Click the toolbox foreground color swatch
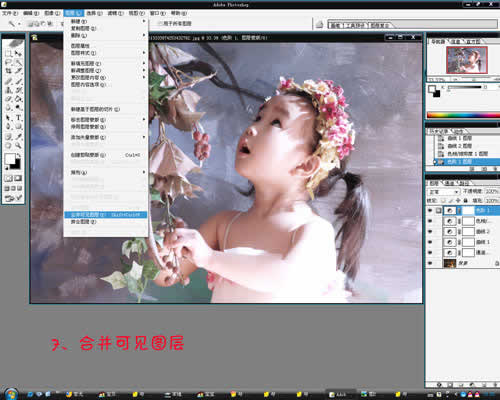Viewport: 500px width, 400px height. pyautogui.click(x=10, y=159)
